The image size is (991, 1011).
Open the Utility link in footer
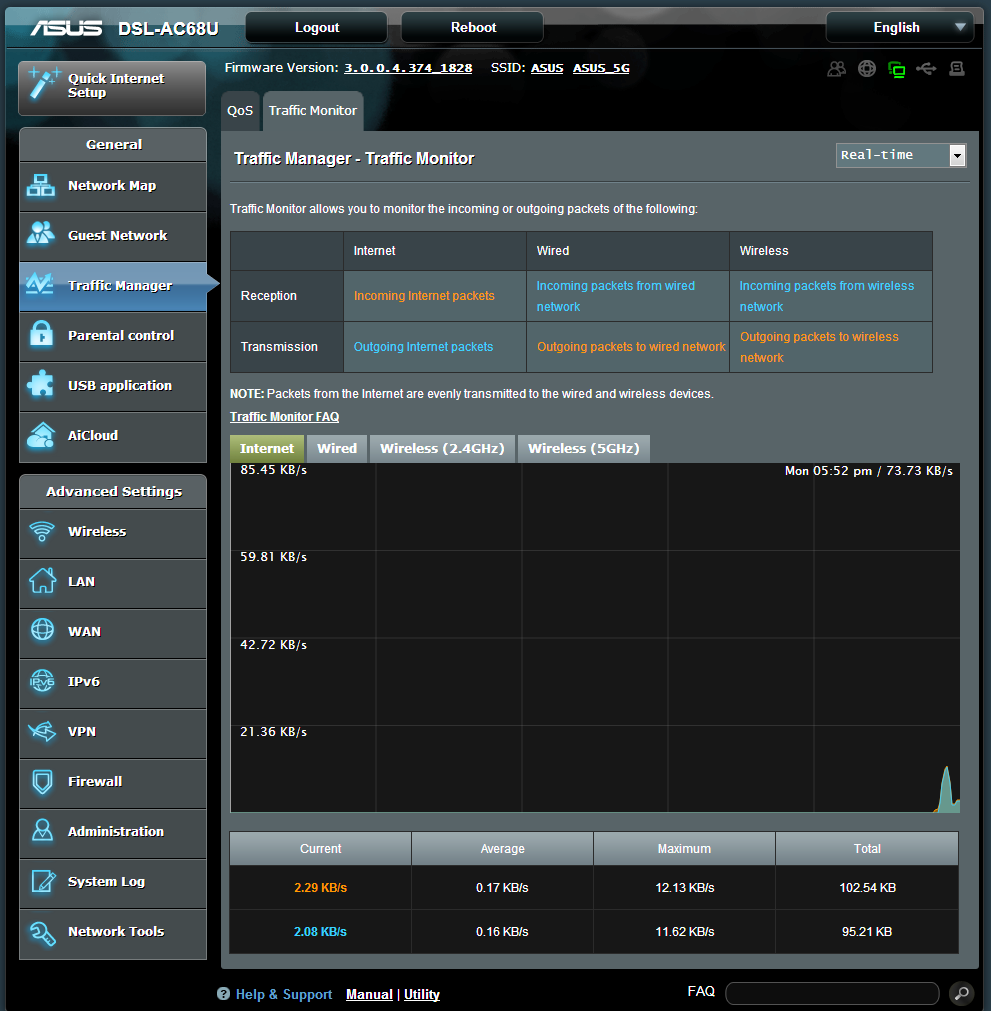422,994
